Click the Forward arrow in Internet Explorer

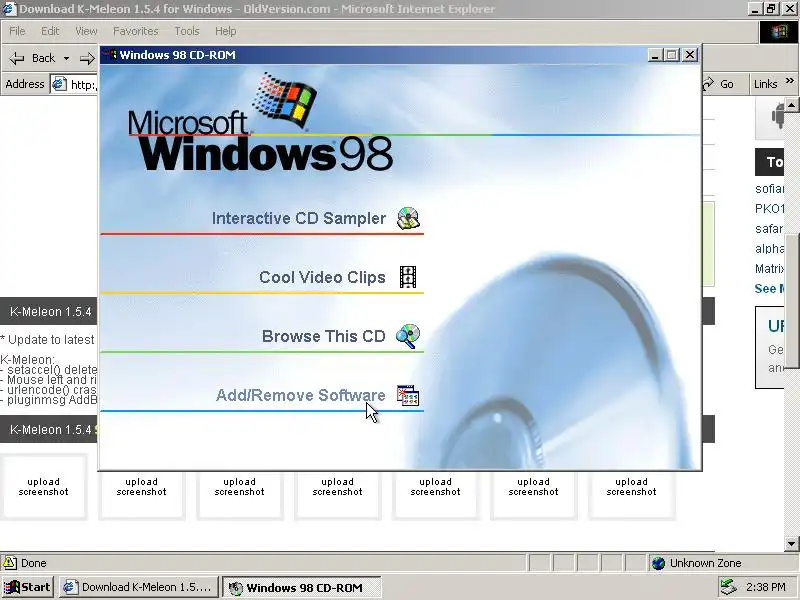click(x=88, y=59)
